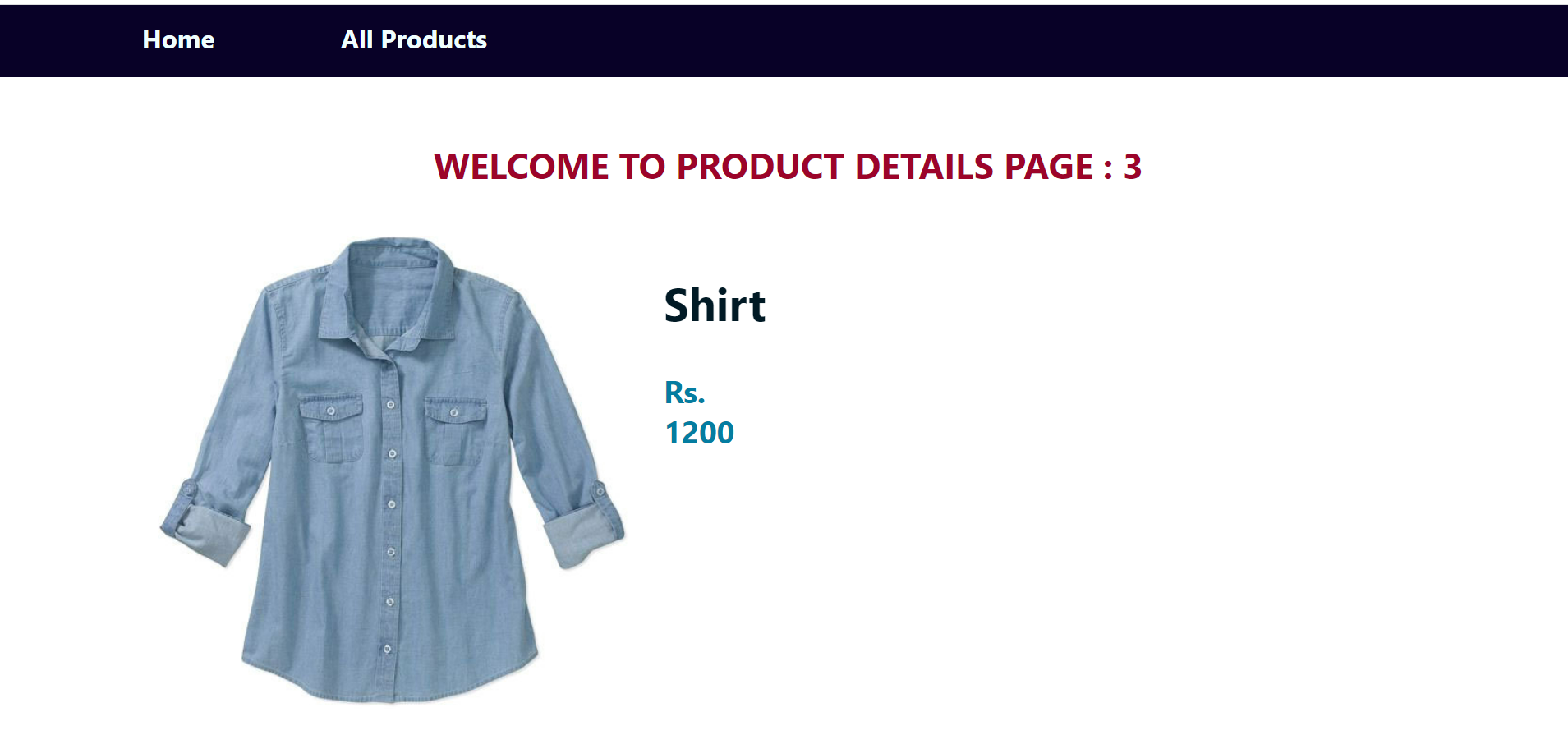Click the Rs. currency label

point(685,393)
